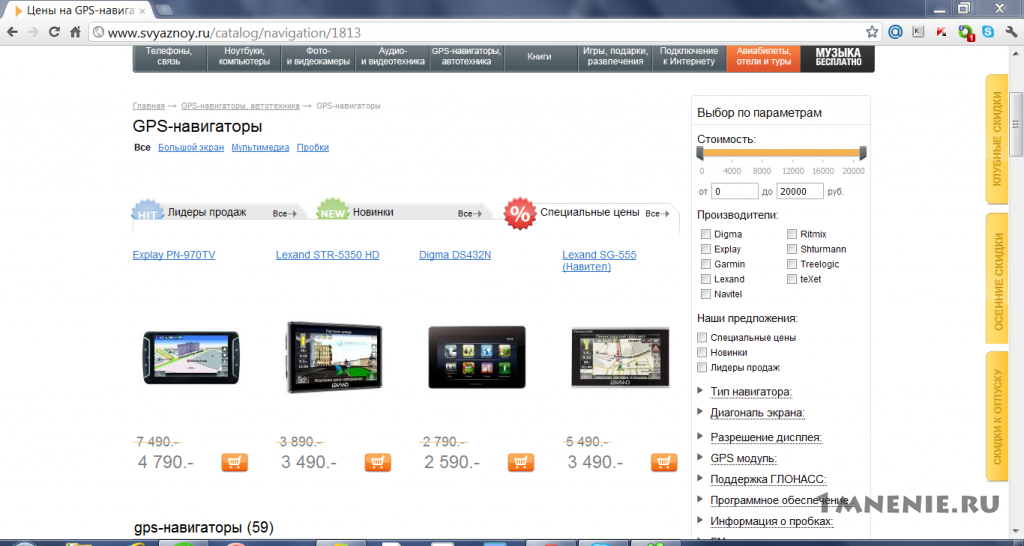Check the Digma manufacturer checkbox
This screenshot has width=1024, height=546.
pos(705,234)
